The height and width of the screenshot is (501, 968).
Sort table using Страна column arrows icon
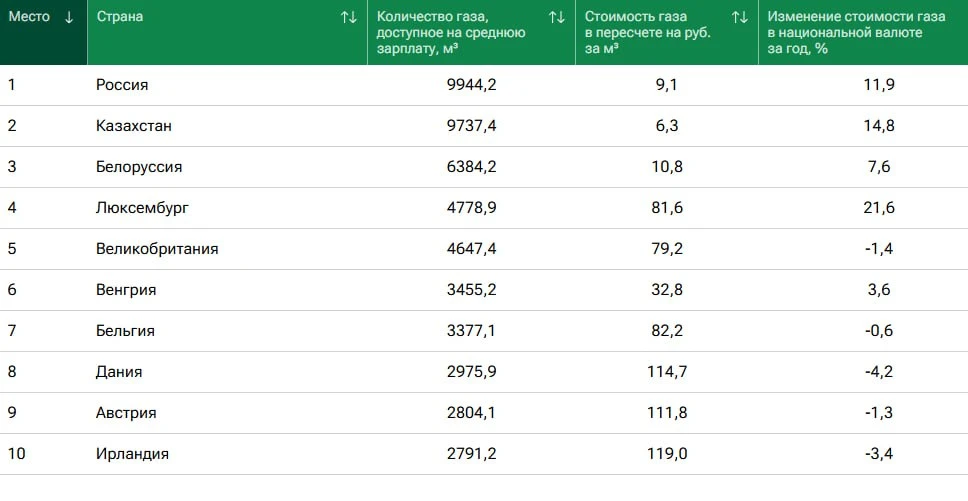pyautogui.click(x=349, y=17)
